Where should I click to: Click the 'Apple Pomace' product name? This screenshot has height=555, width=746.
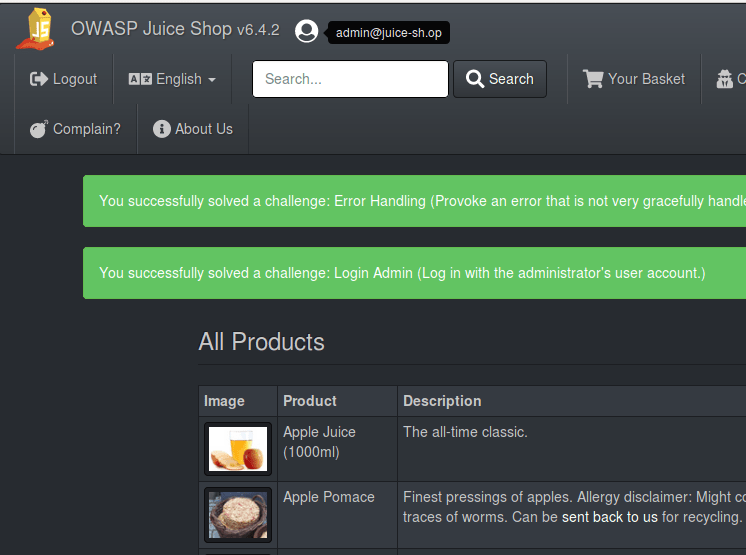click(x=329, y=497)
